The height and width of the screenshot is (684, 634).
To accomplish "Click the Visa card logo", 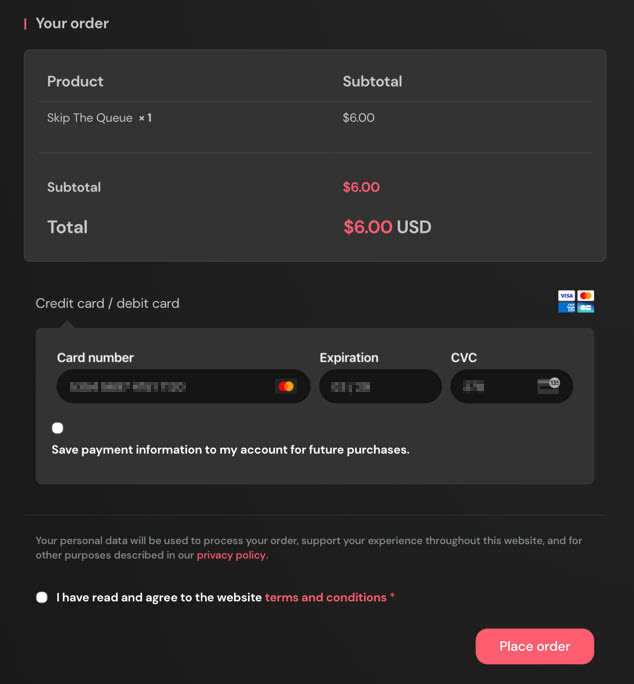I will click(567, 296).
